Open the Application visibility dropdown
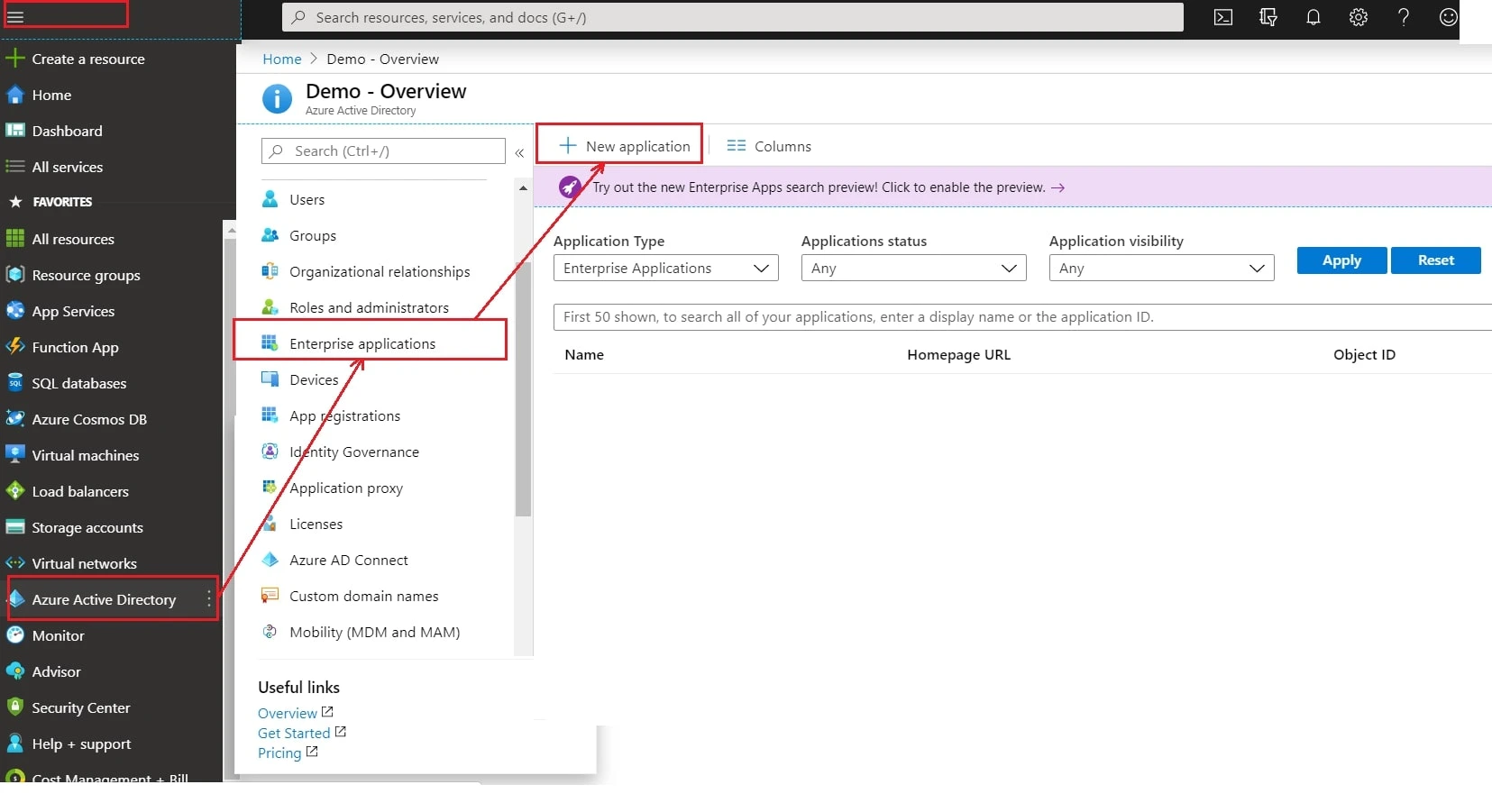The image size is (1492, 812). 1161,269
